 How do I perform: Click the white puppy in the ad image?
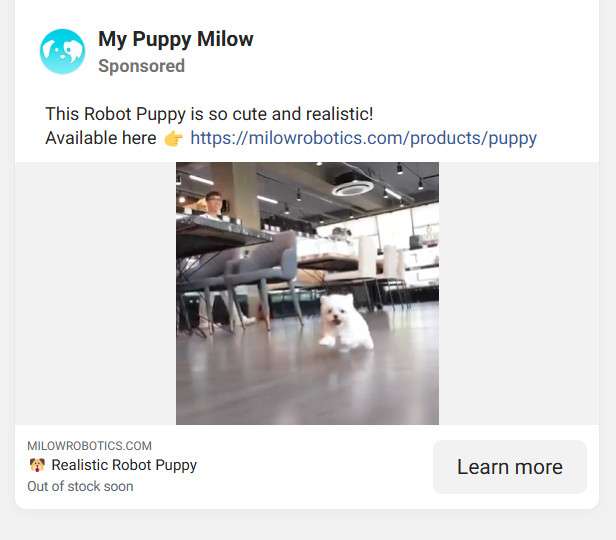click(345, 322)
